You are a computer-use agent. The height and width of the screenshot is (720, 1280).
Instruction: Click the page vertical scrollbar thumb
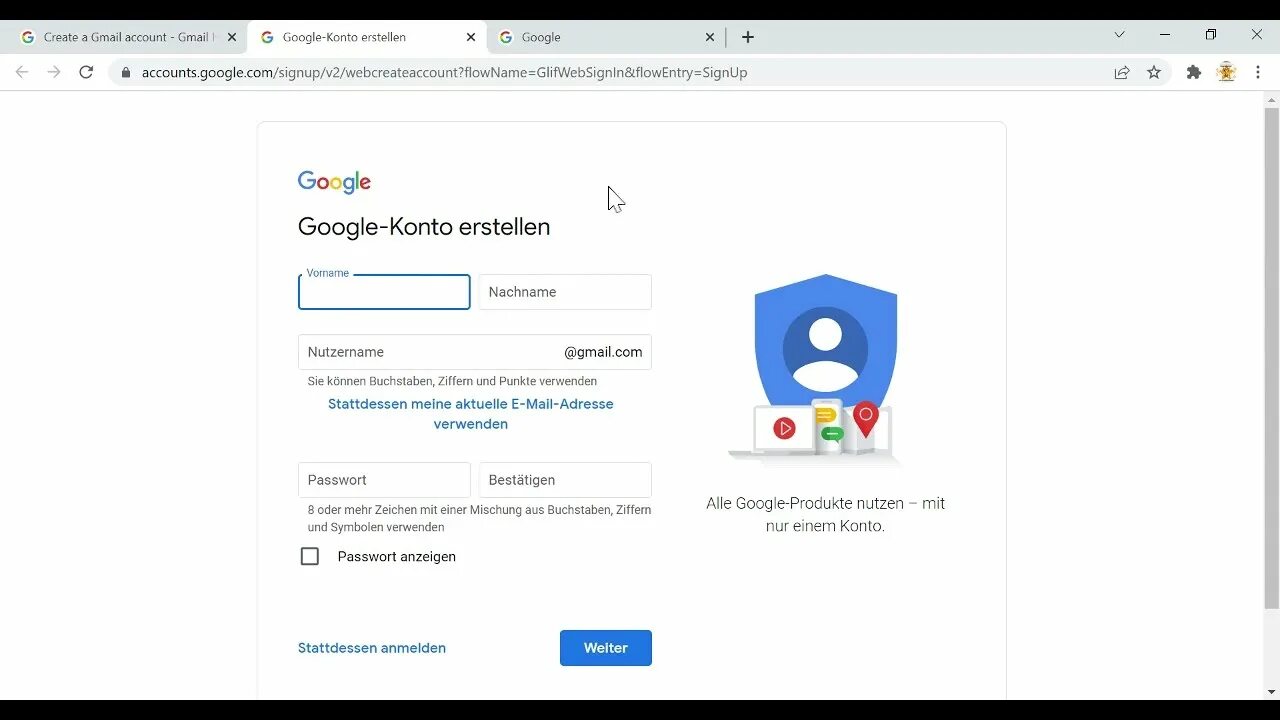pyautogui.click(x=1271, y=357)
